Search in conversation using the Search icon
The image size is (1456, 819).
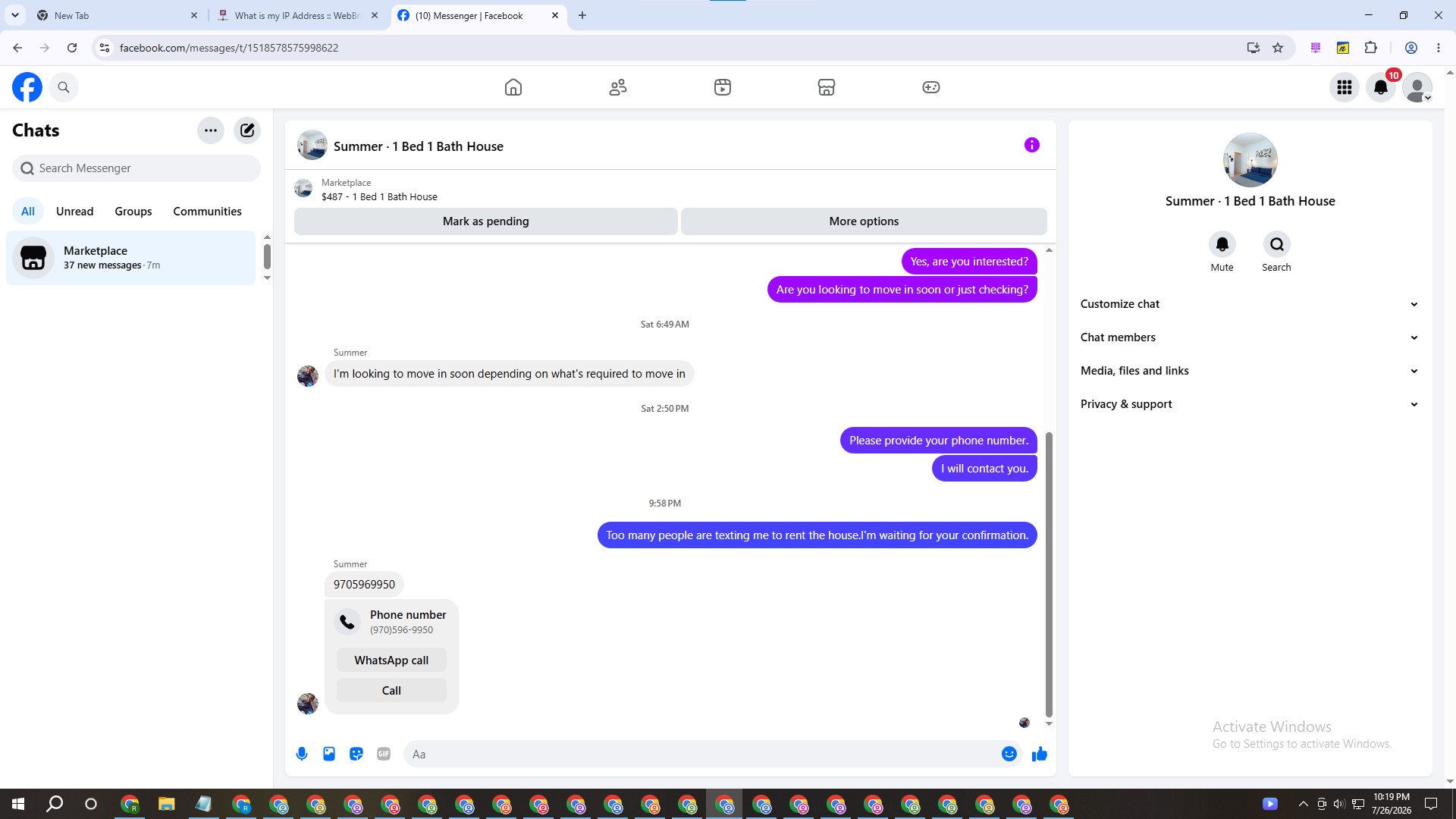click(x=1277, y=244)
